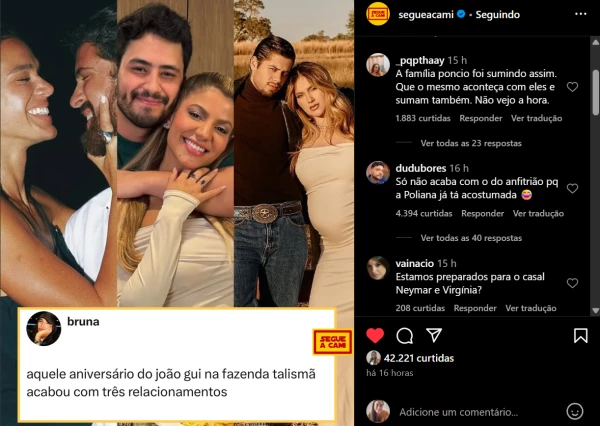Open vainacio's profile picture
The width and height of the screenshot is (600, 426).
coord(378,268)
